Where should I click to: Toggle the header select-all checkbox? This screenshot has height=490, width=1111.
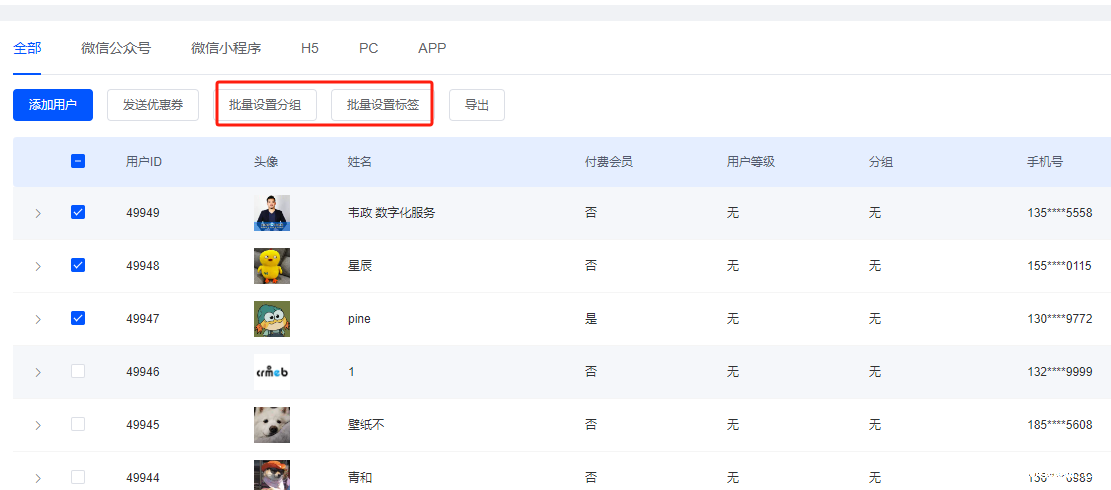click(78, 161)
